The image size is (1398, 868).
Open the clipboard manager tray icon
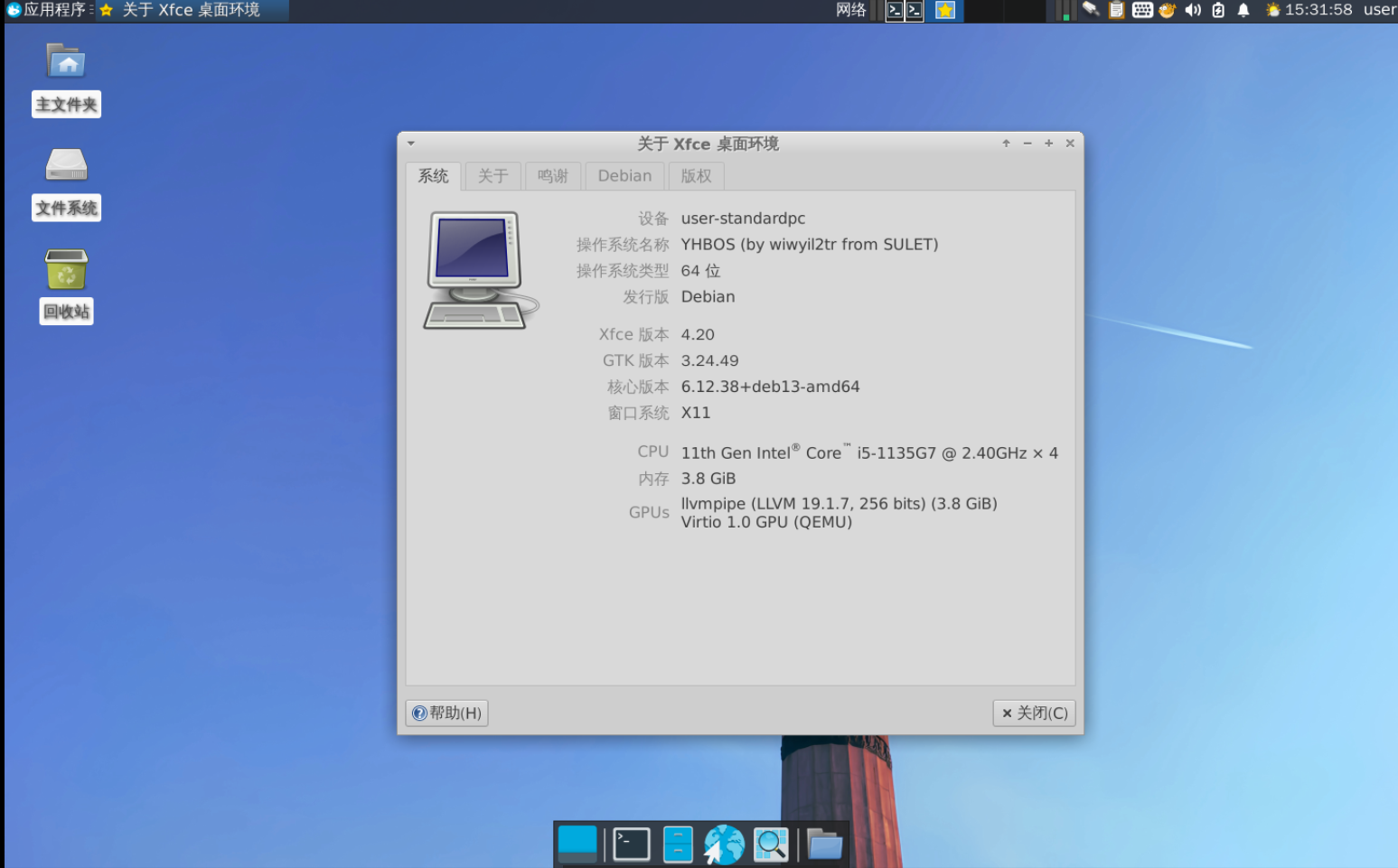pyautogui.click(x=1117, y=10)
